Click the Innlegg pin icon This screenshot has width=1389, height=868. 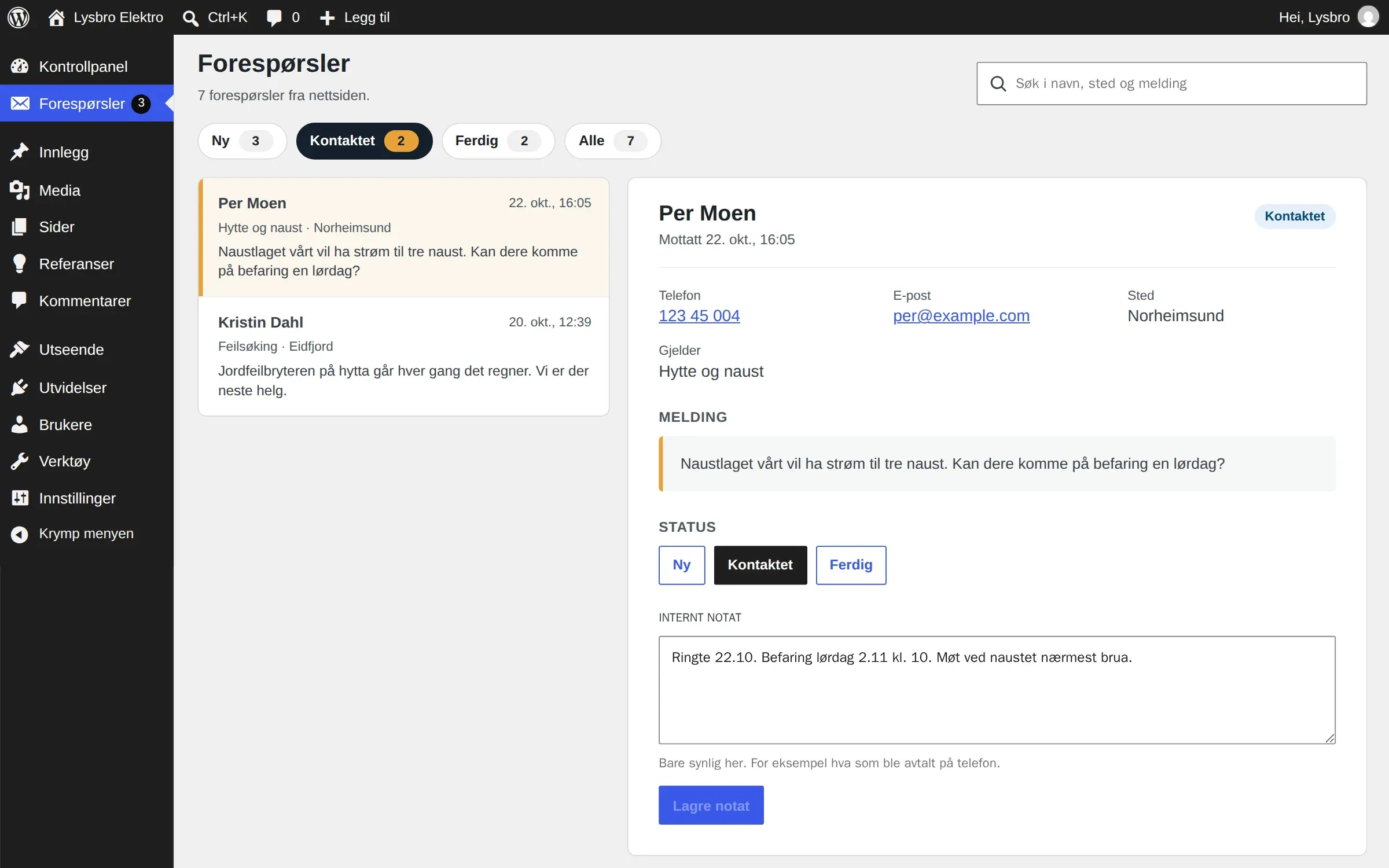(20, 152)
